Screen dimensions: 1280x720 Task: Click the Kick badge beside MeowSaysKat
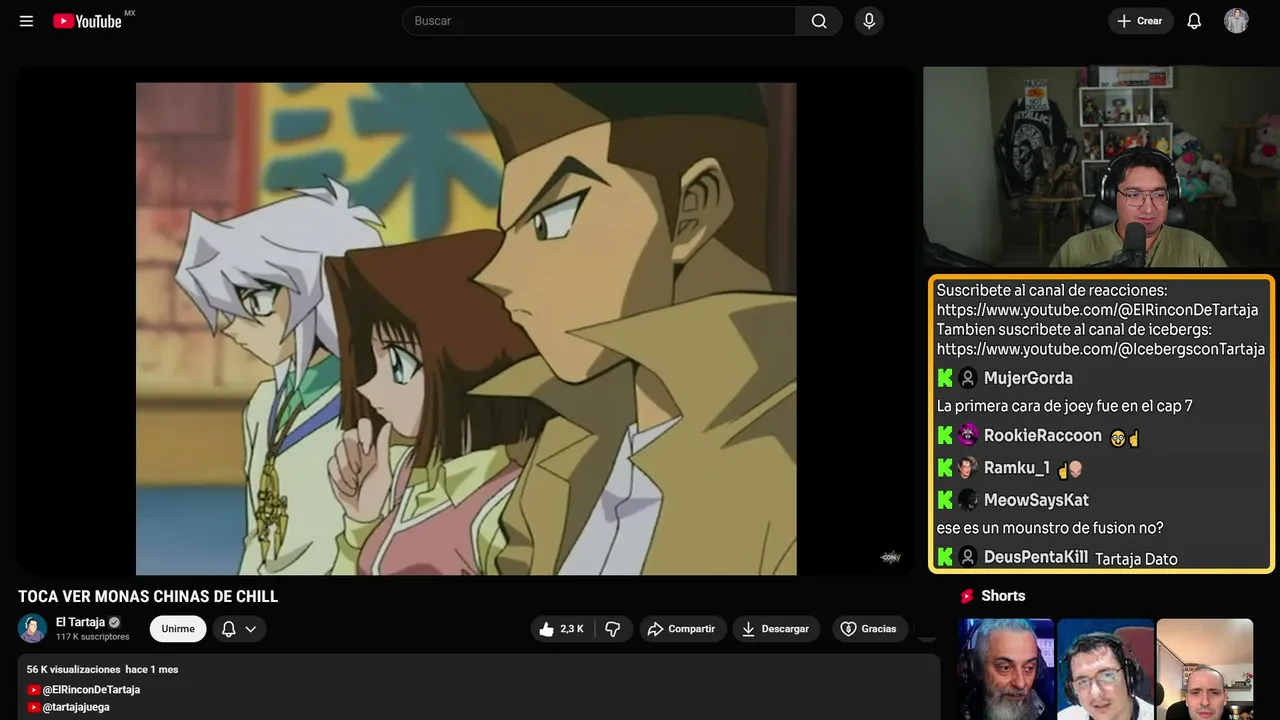click(x=945, y=500)
